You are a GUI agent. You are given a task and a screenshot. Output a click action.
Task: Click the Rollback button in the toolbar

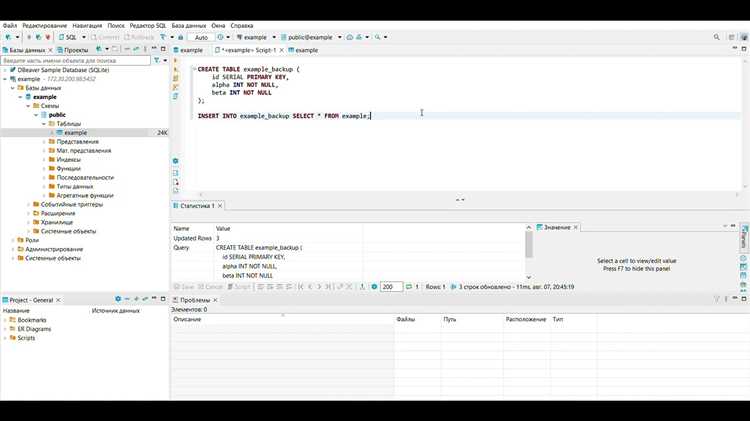pos(139,37)
